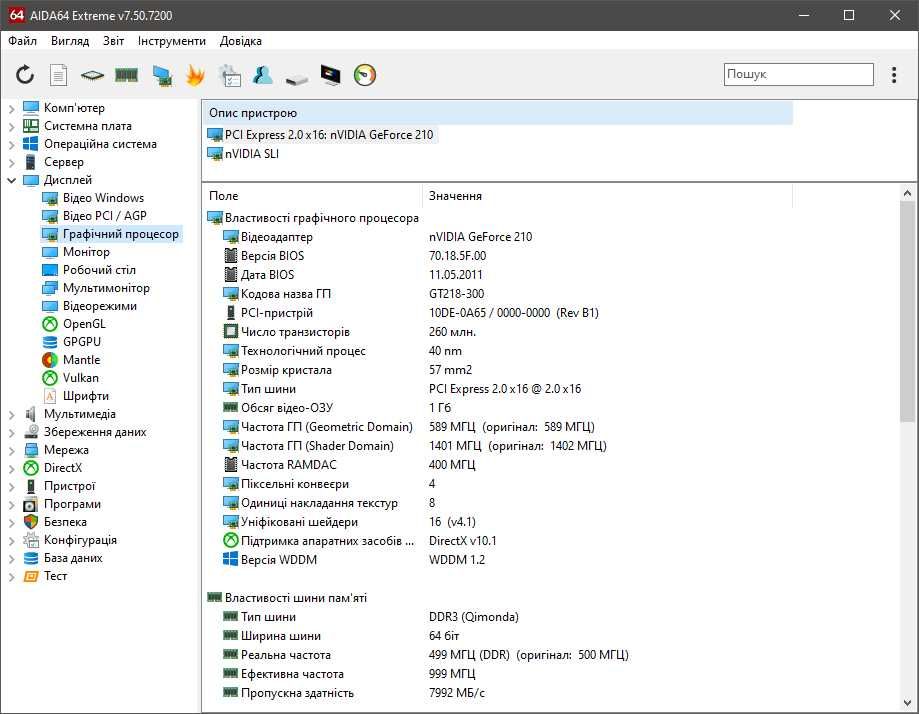Screen dimensions: 919x714
Task: Click the Тест benchmark icon in tree
Action: [30, 576]
